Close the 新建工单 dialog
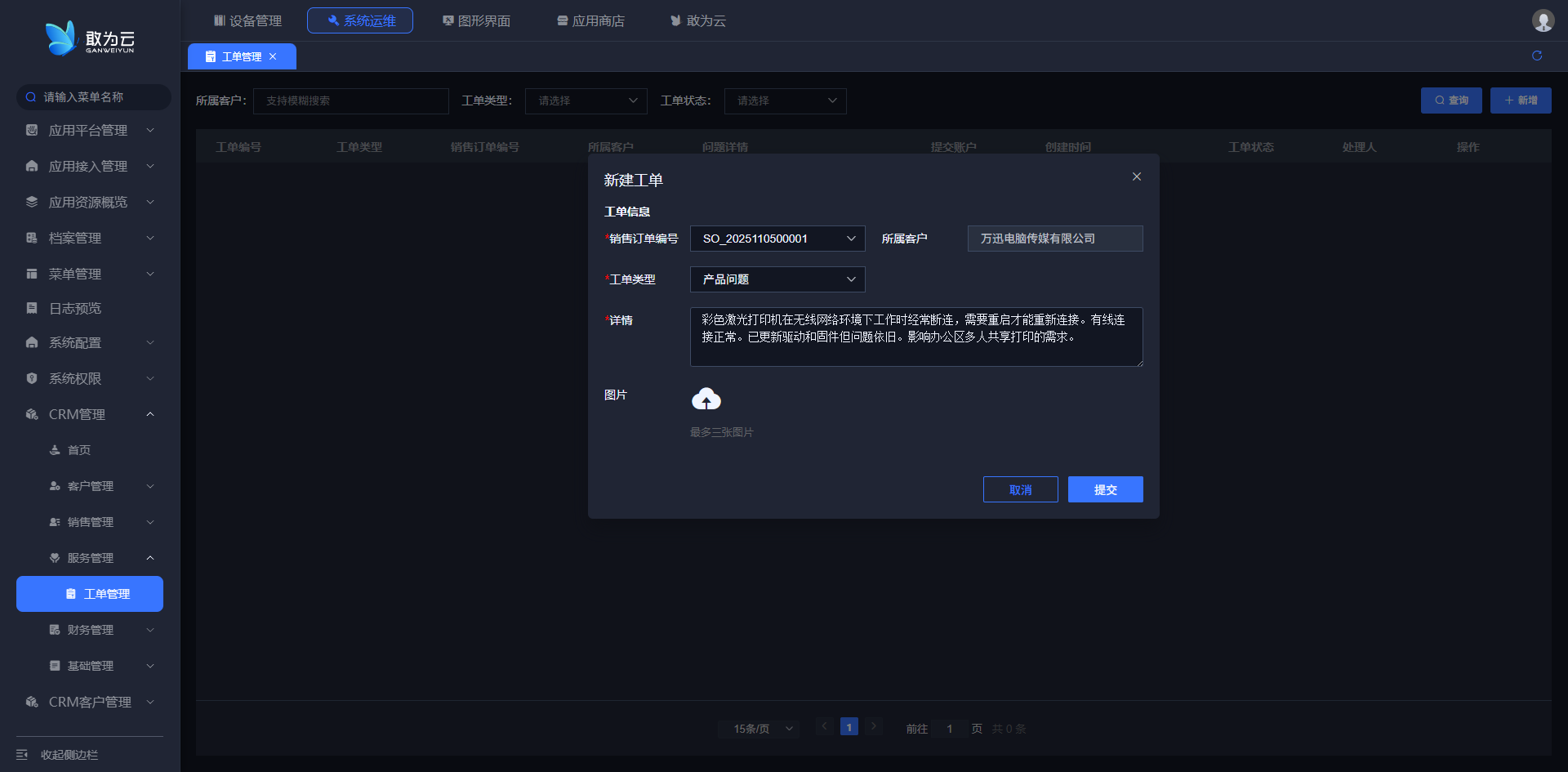This screenshot has width=1568, height=772. [1137, 176]
